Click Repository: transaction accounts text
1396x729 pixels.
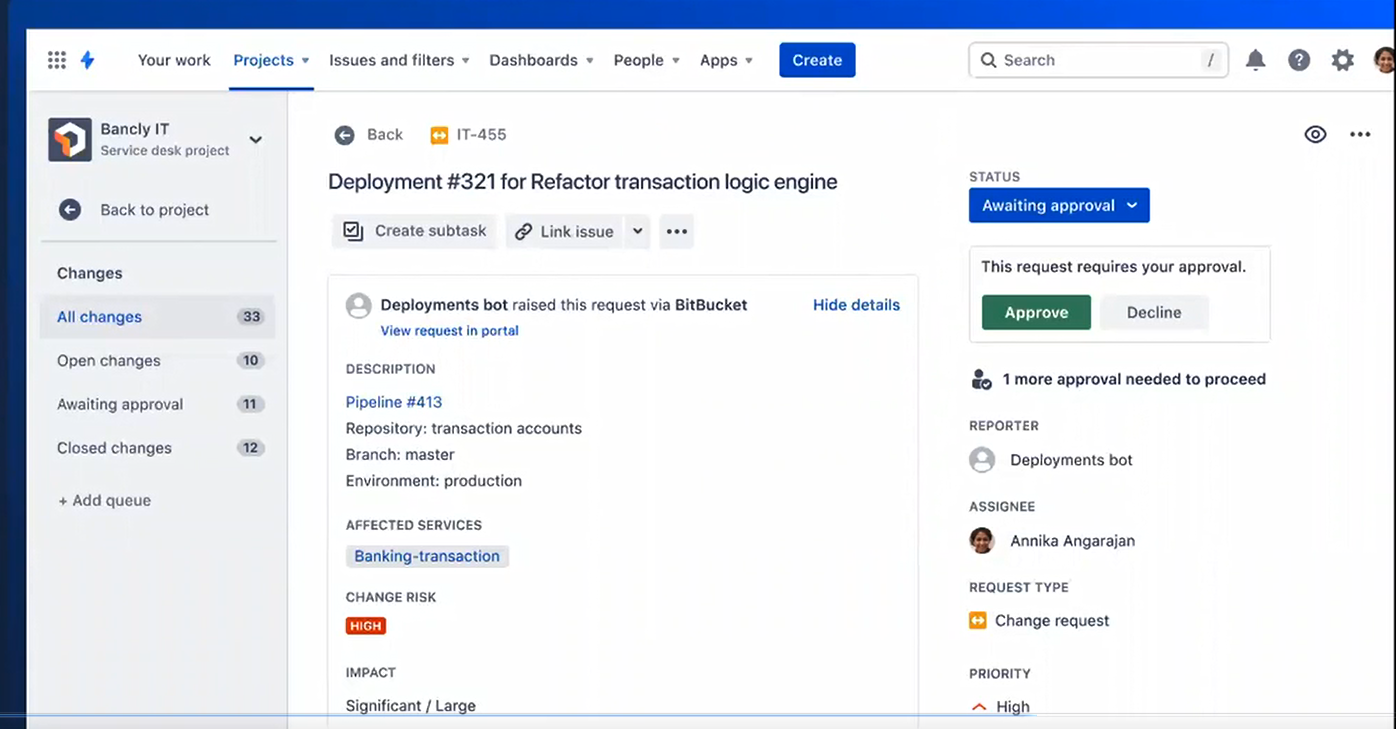tap(464, 429)
